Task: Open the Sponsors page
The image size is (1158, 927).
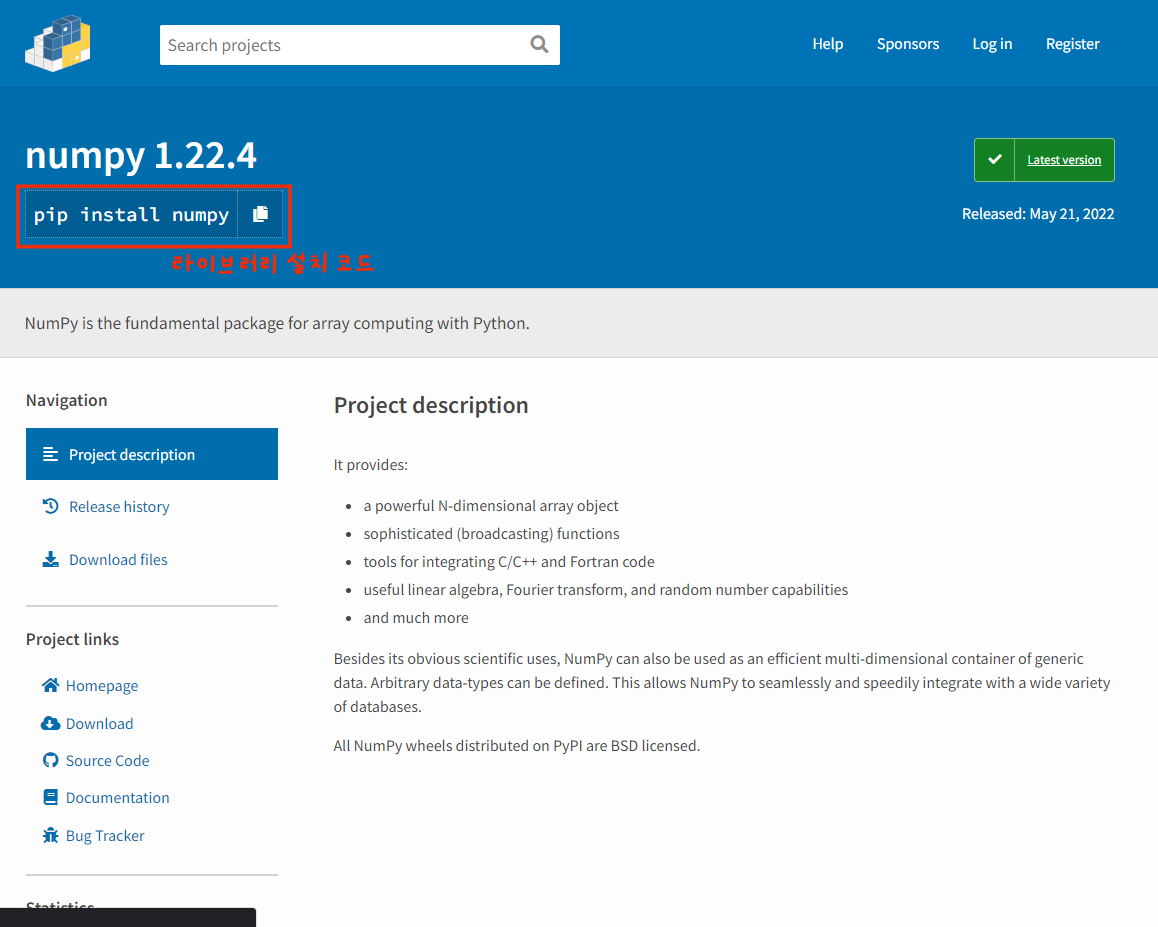Action: click(907, 44)
